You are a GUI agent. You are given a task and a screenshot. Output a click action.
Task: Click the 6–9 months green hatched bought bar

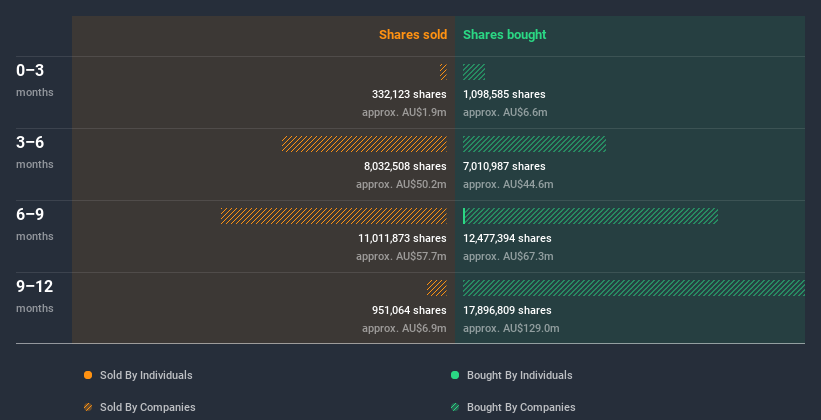click(592, 216)
